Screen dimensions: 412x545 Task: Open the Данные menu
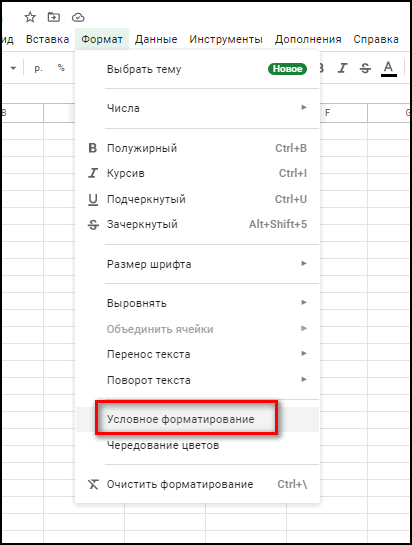click(156, 39)
